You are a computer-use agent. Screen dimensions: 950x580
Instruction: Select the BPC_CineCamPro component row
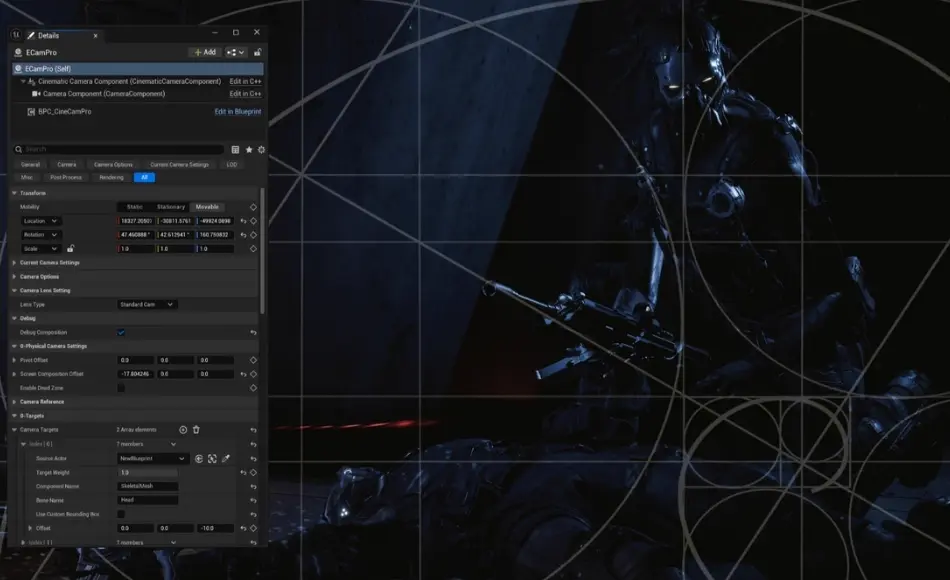(x=65, y=112)
